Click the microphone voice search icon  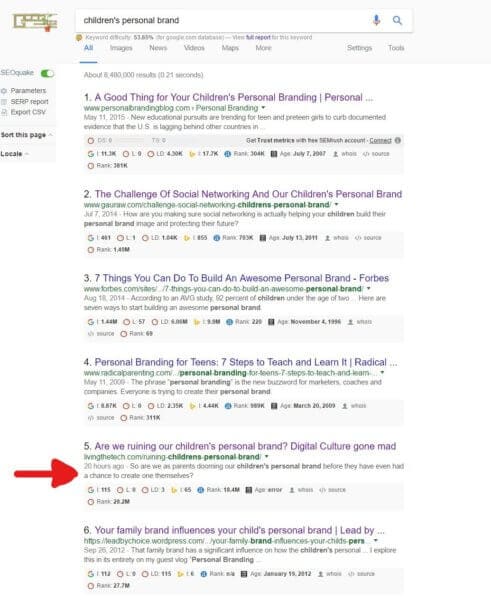coord(376,20)
